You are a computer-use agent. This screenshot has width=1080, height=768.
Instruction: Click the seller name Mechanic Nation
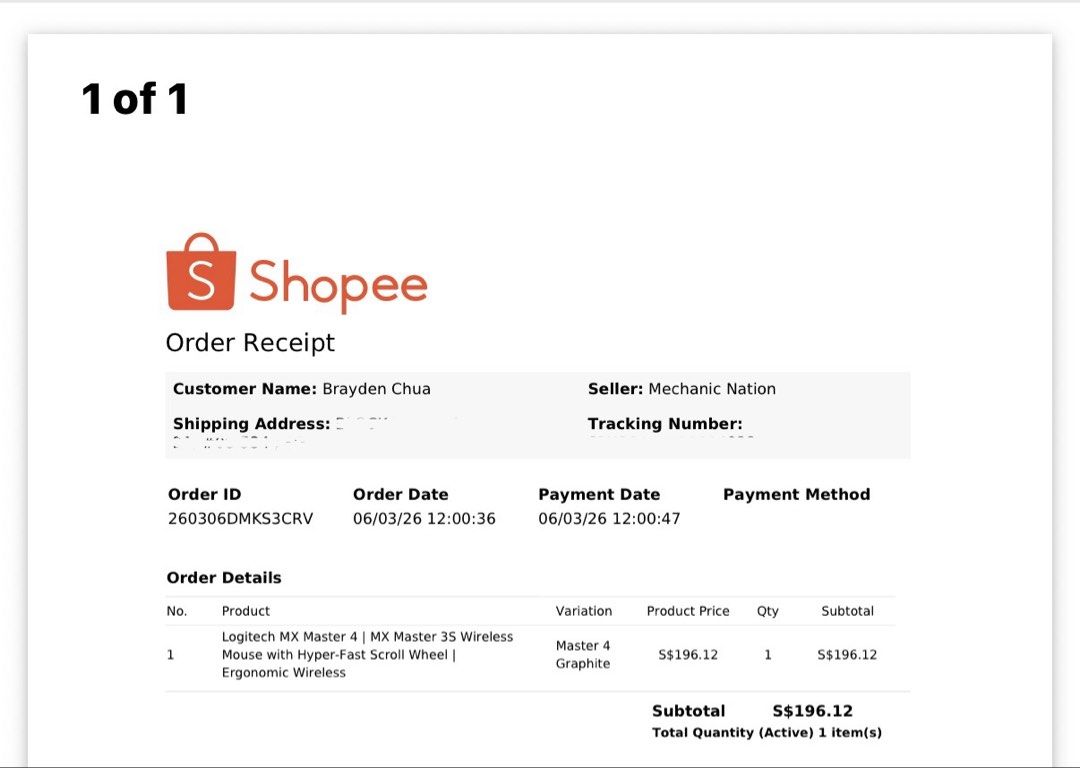click(712, 389)
